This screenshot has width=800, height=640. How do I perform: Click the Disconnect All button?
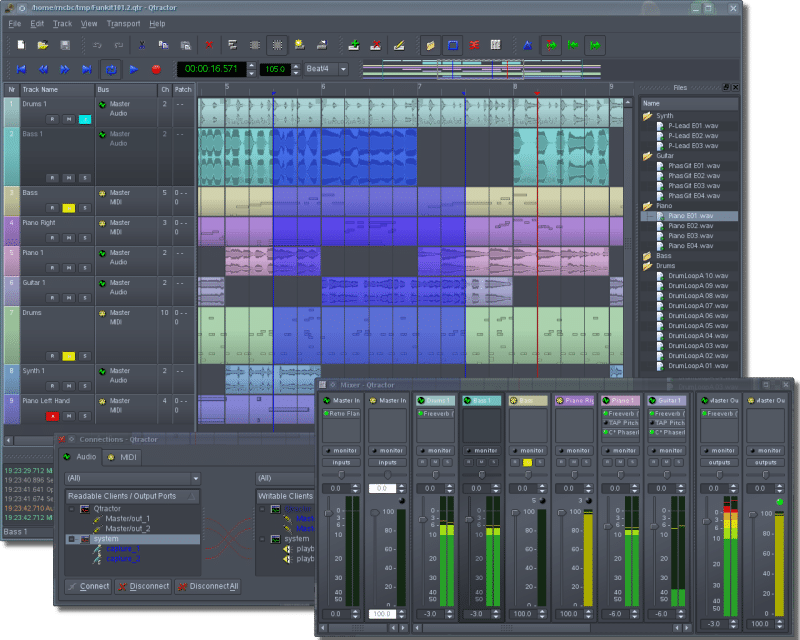(x=208, y=586)
